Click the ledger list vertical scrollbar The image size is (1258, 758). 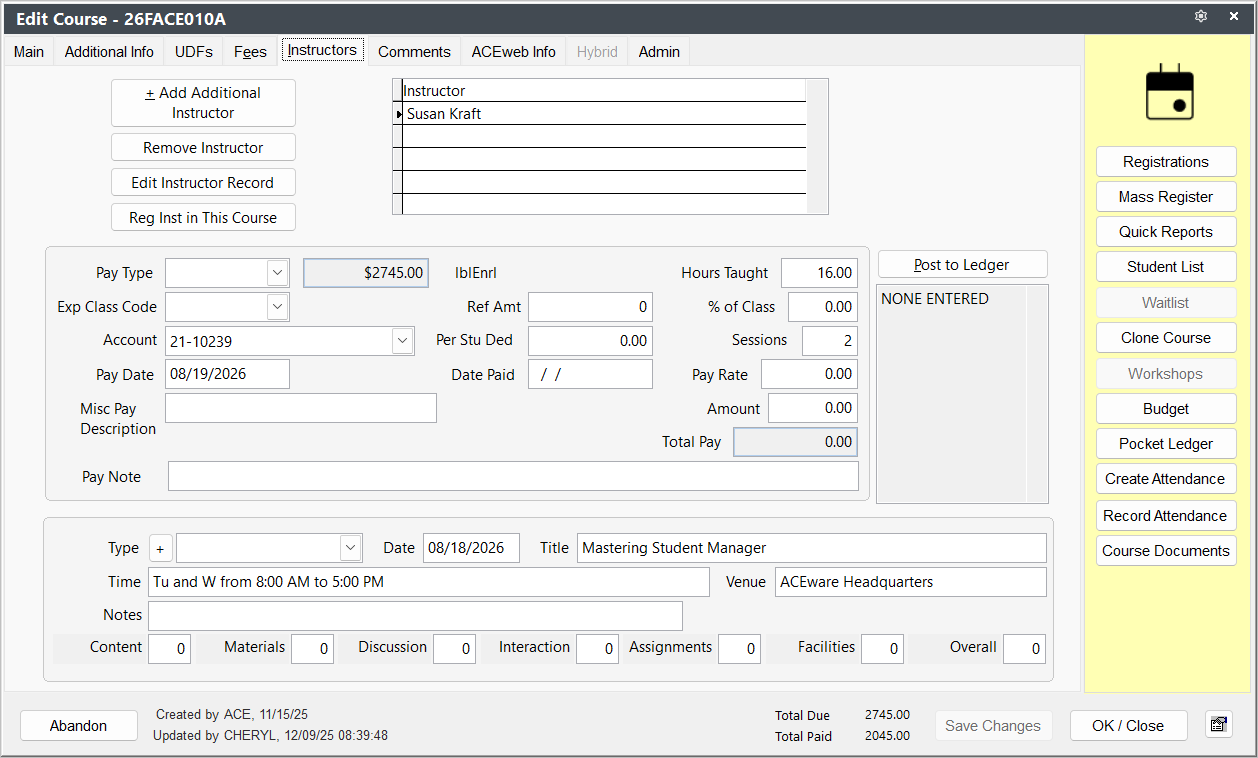tap(1037, 394)
